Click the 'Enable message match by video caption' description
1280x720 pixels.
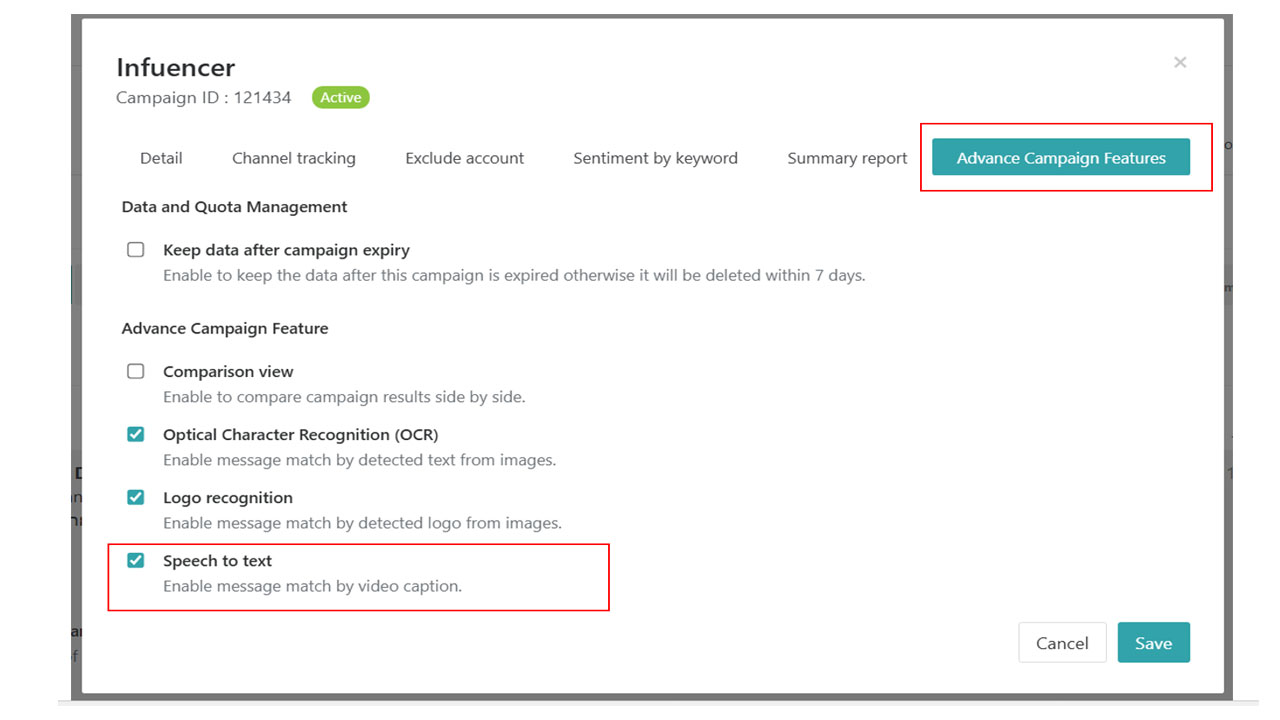click(x=312, y=586)
